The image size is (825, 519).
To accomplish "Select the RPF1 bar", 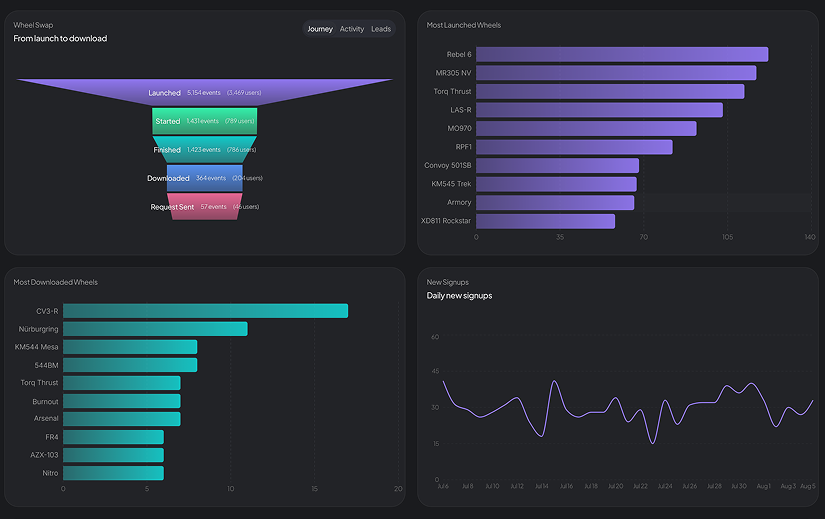I will [x=574, y=147].
